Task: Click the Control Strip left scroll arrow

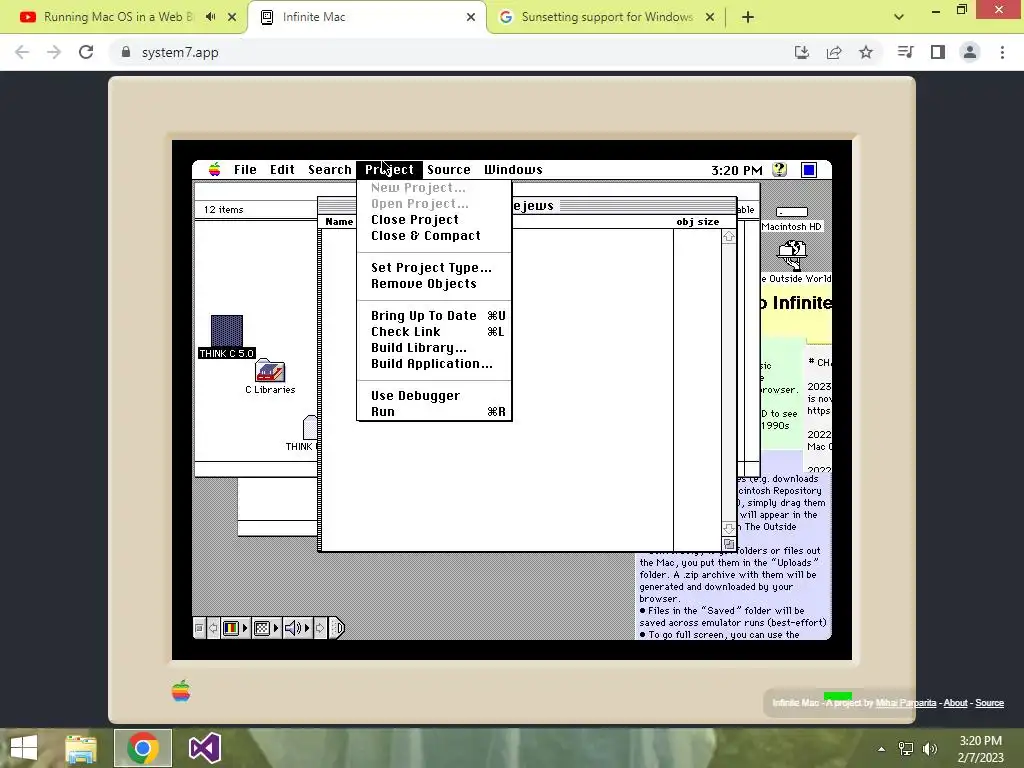Action: coord(213,628)
